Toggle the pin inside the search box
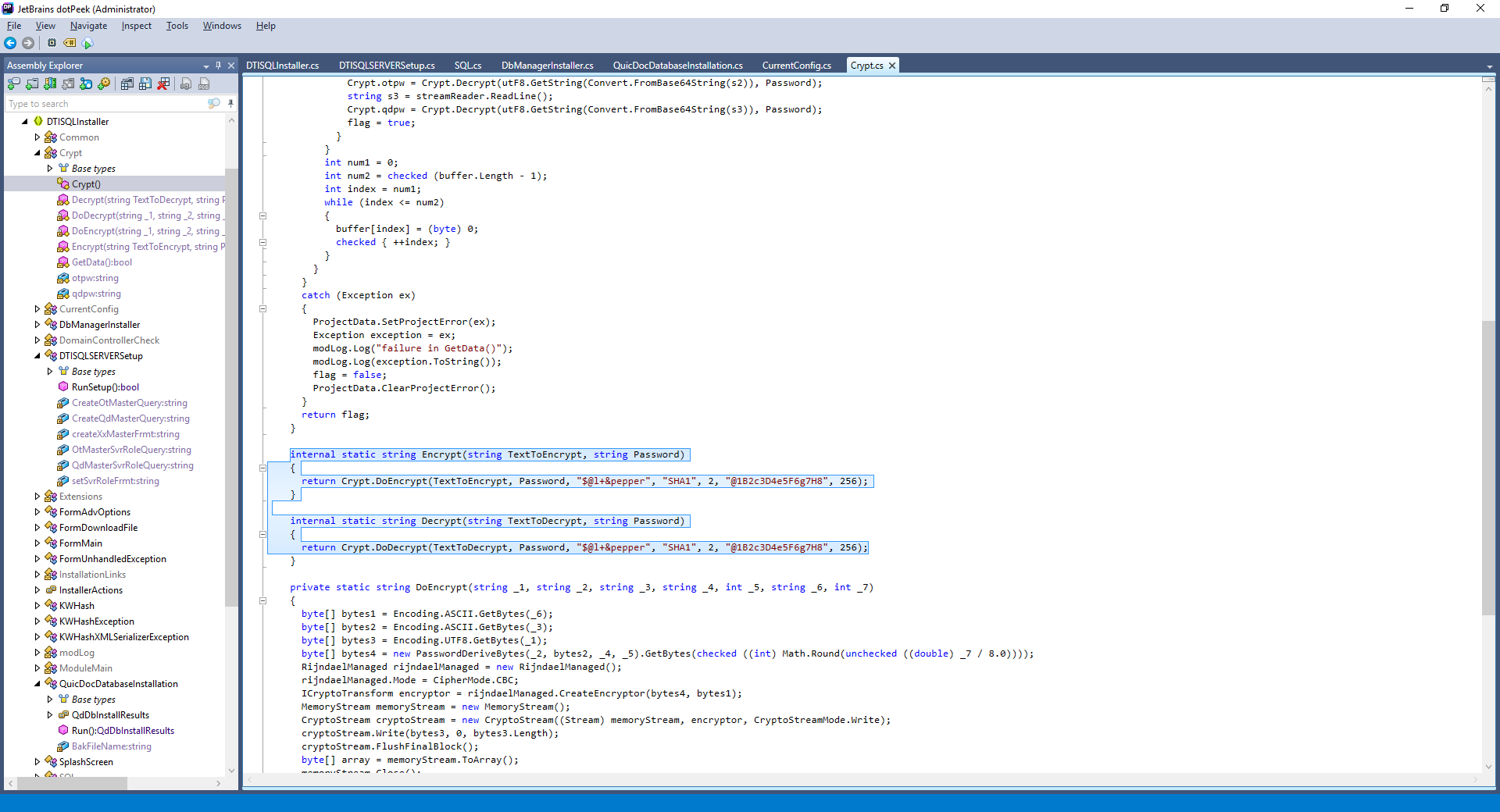Viewport: 1500px width, 812px height. pos(230,104)
